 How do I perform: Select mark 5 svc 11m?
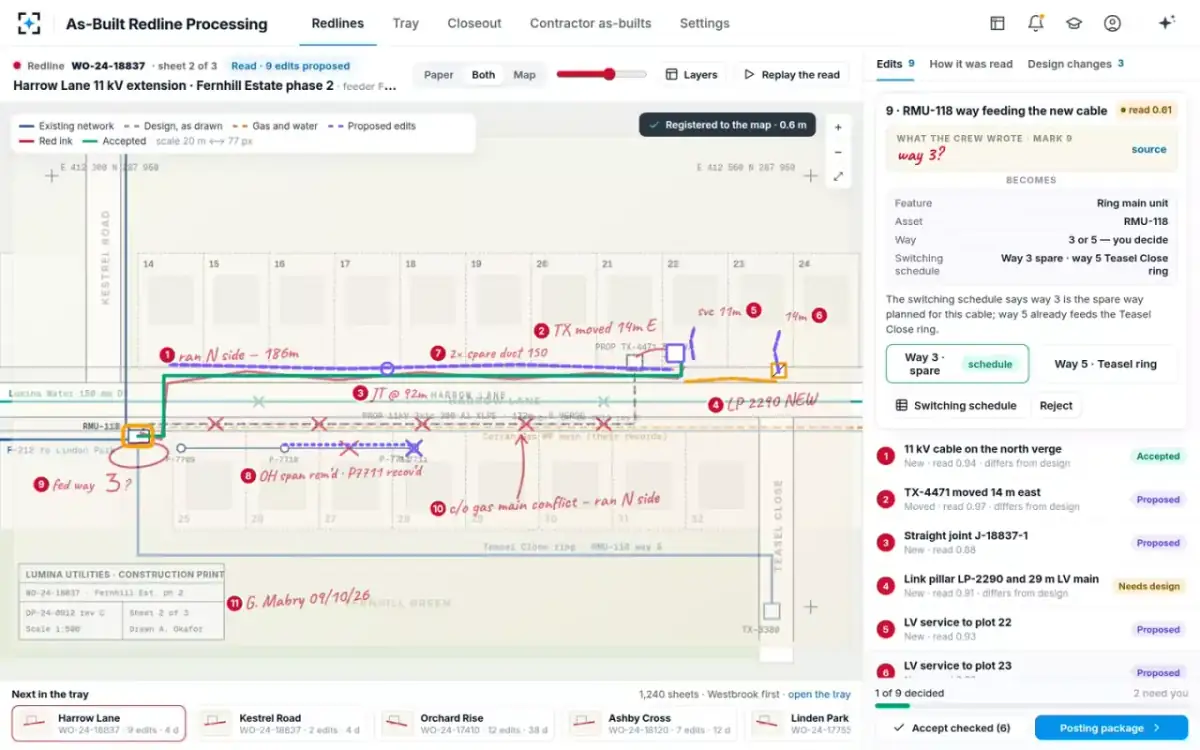pyautogui.click(x=753, y=311)
